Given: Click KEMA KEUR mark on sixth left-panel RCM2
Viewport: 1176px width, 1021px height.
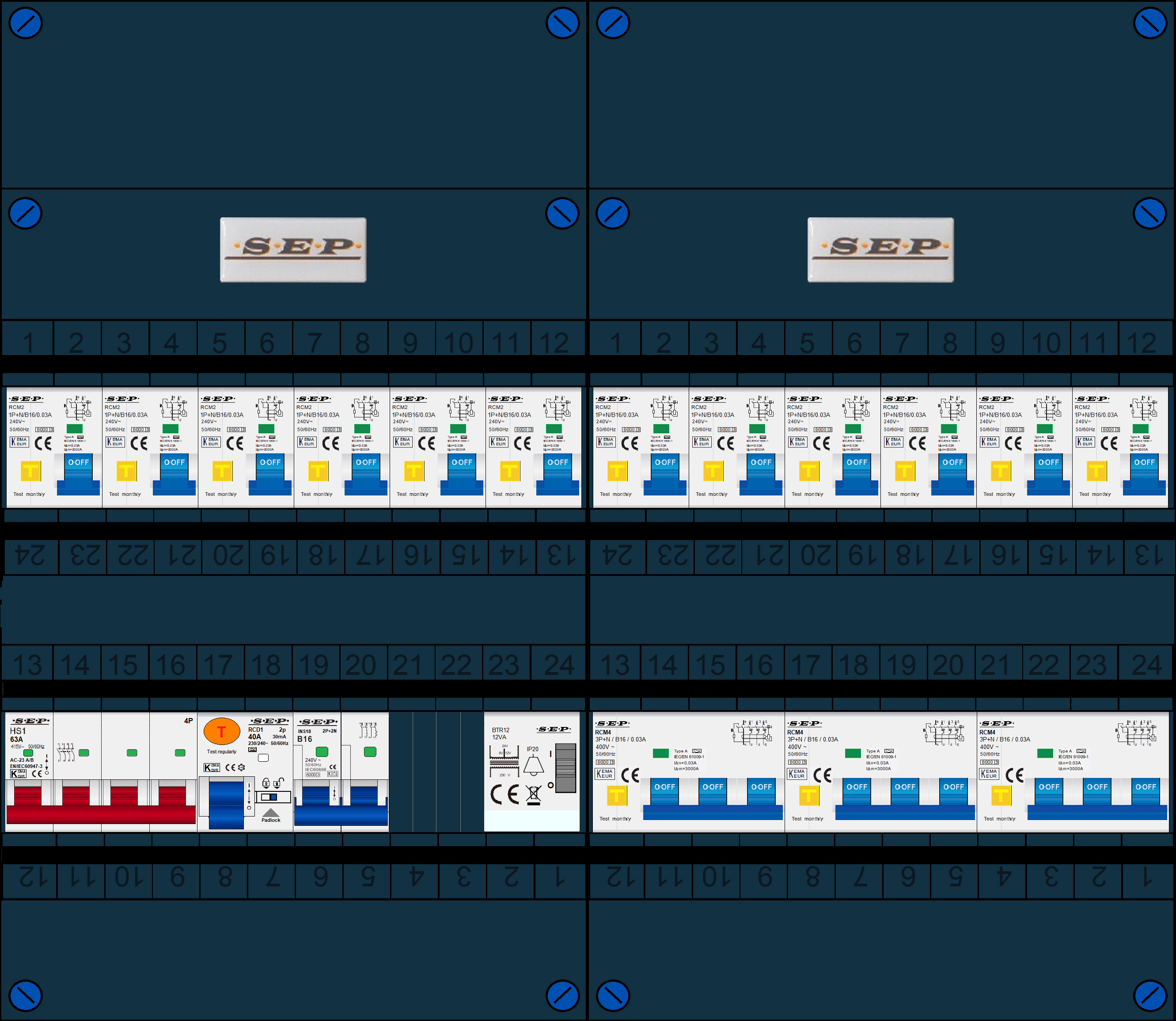Looking at the screenshot, I should (x=498, y=442).
